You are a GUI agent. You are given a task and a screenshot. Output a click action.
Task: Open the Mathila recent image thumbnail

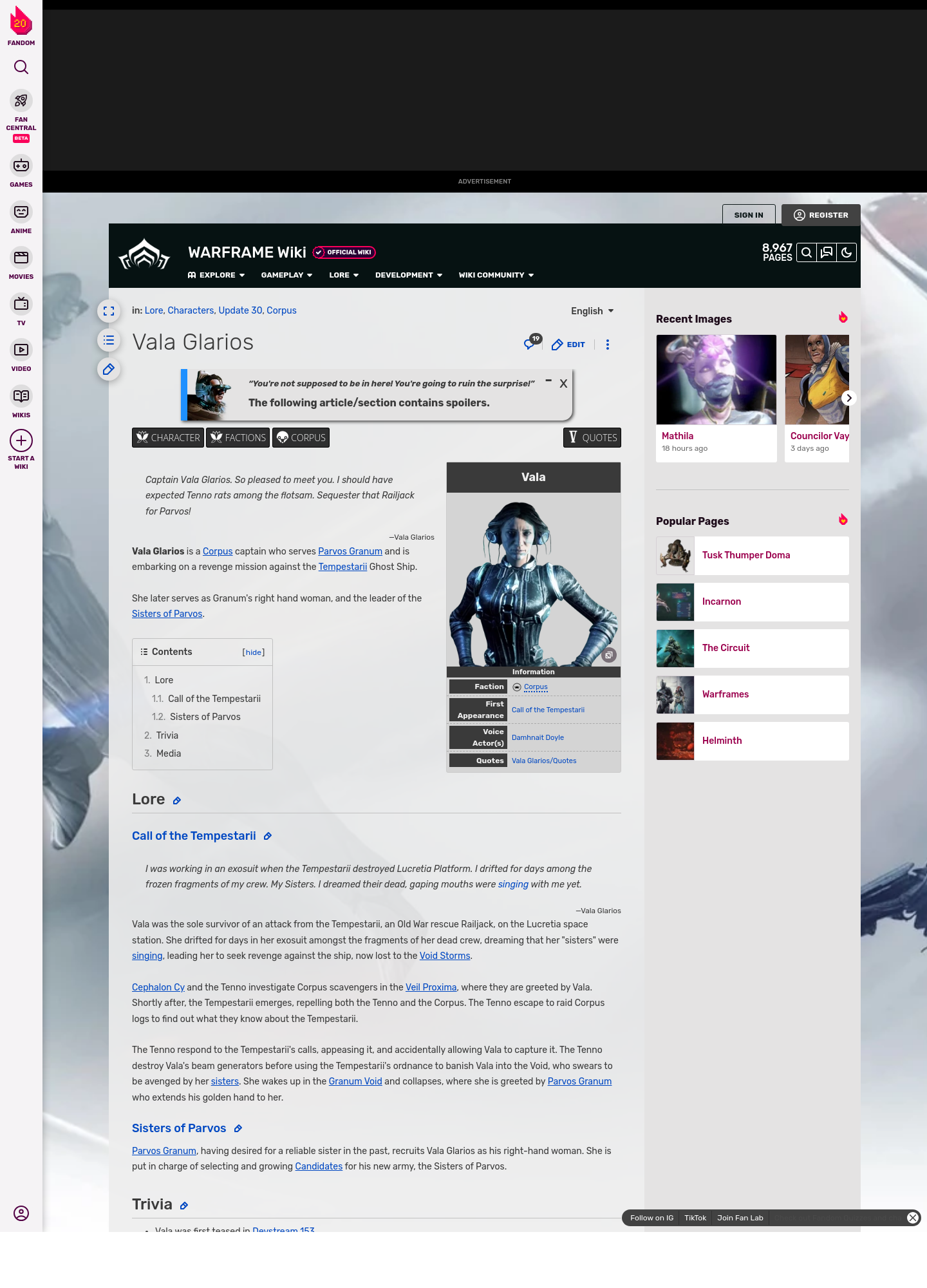(x=716, y=380)
